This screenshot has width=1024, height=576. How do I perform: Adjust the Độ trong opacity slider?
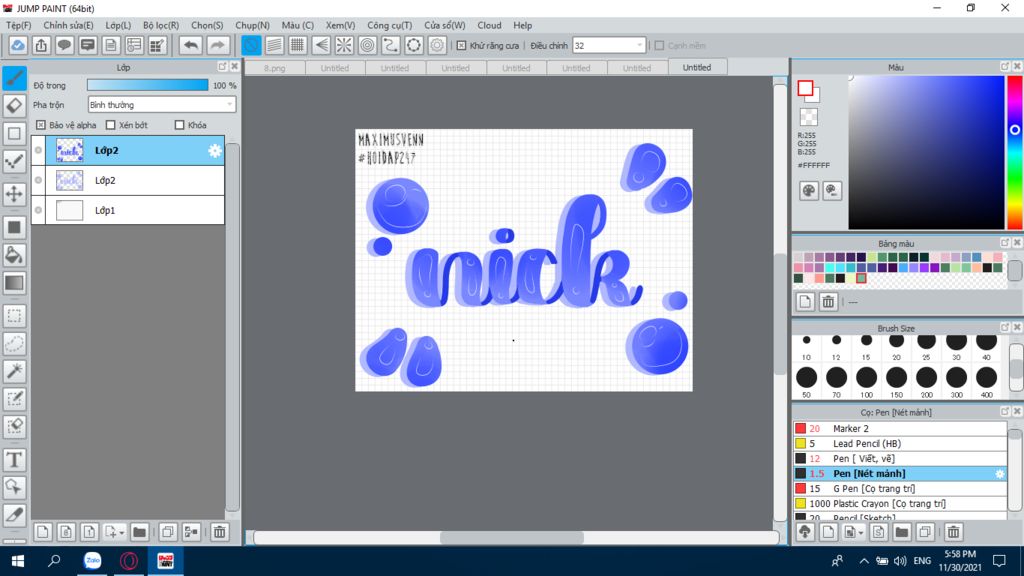[148, 85]
